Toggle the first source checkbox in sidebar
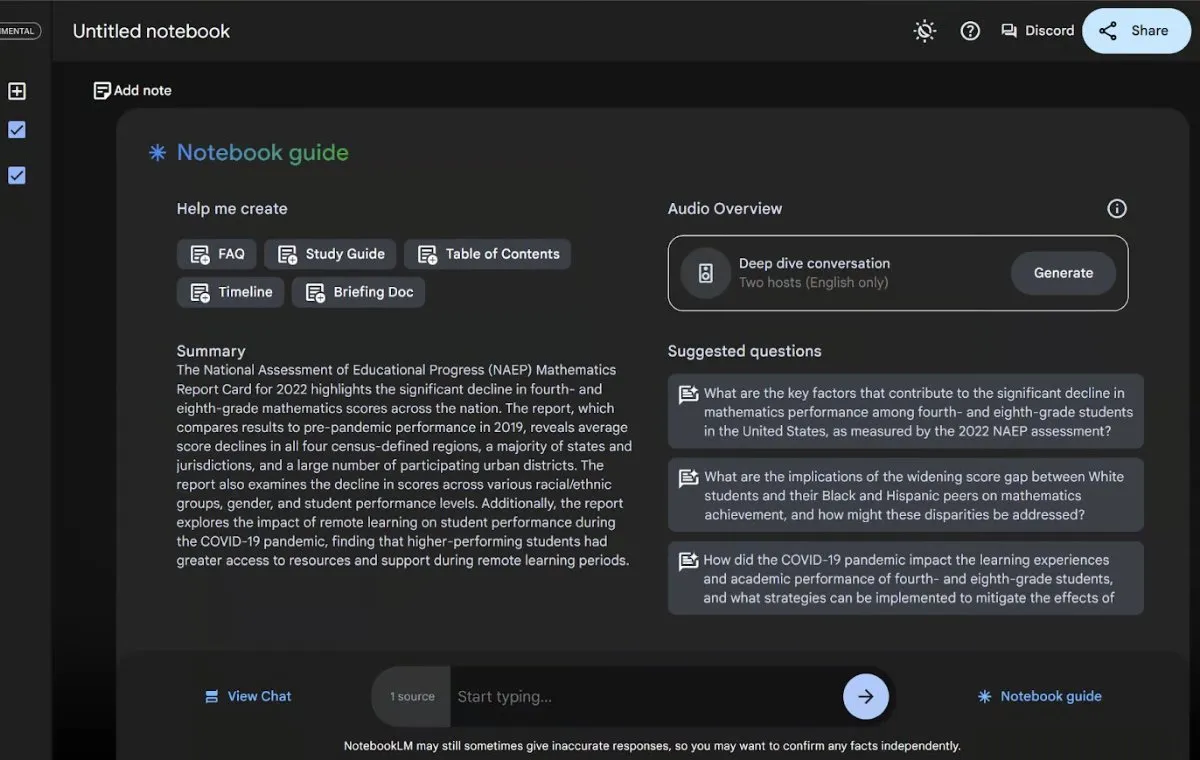Viewport: 1200px width, 760px height. click(17, 130)
